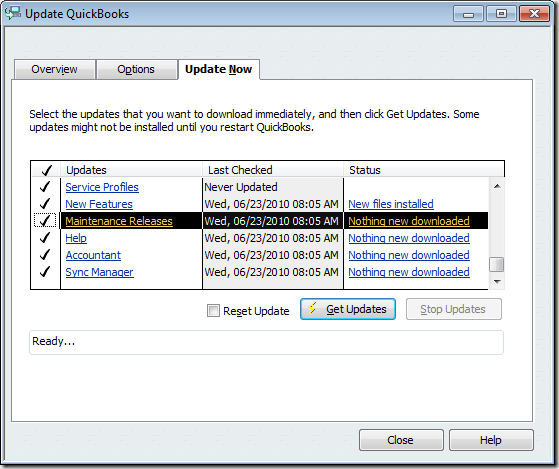Viewport: 559px width, 469px height.
Task: Minimize the Update QuickBooks window
Action: point(468,14)
